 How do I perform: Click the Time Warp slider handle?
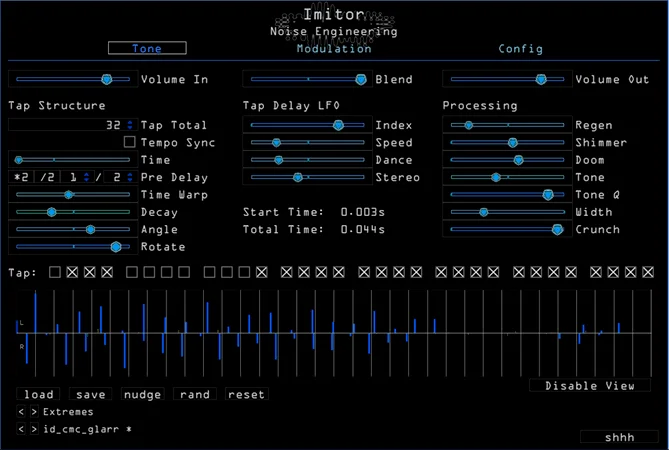pyautogui.click(x=68, y=195)
